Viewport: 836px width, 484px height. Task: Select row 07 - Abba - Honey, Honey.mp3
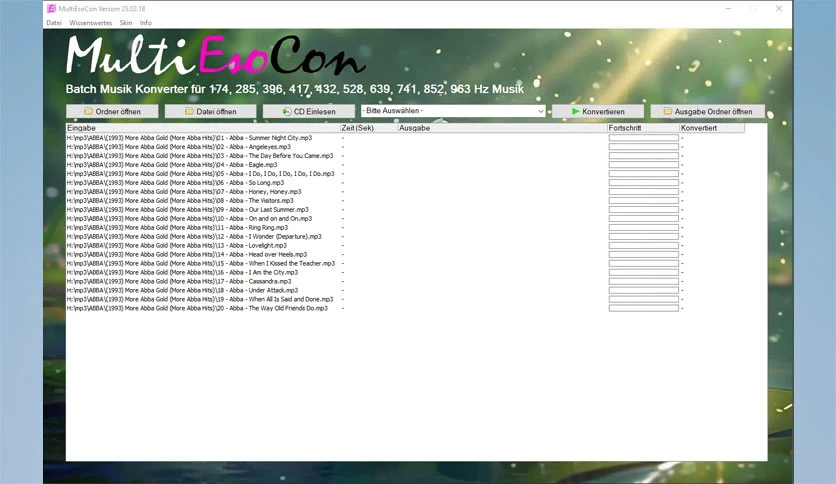[184, 191]
